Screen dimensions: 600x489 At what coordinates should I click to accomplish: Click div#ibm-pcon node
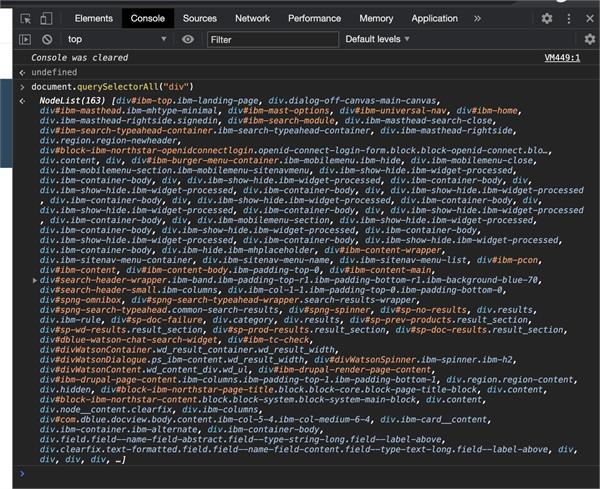(507, 260)
